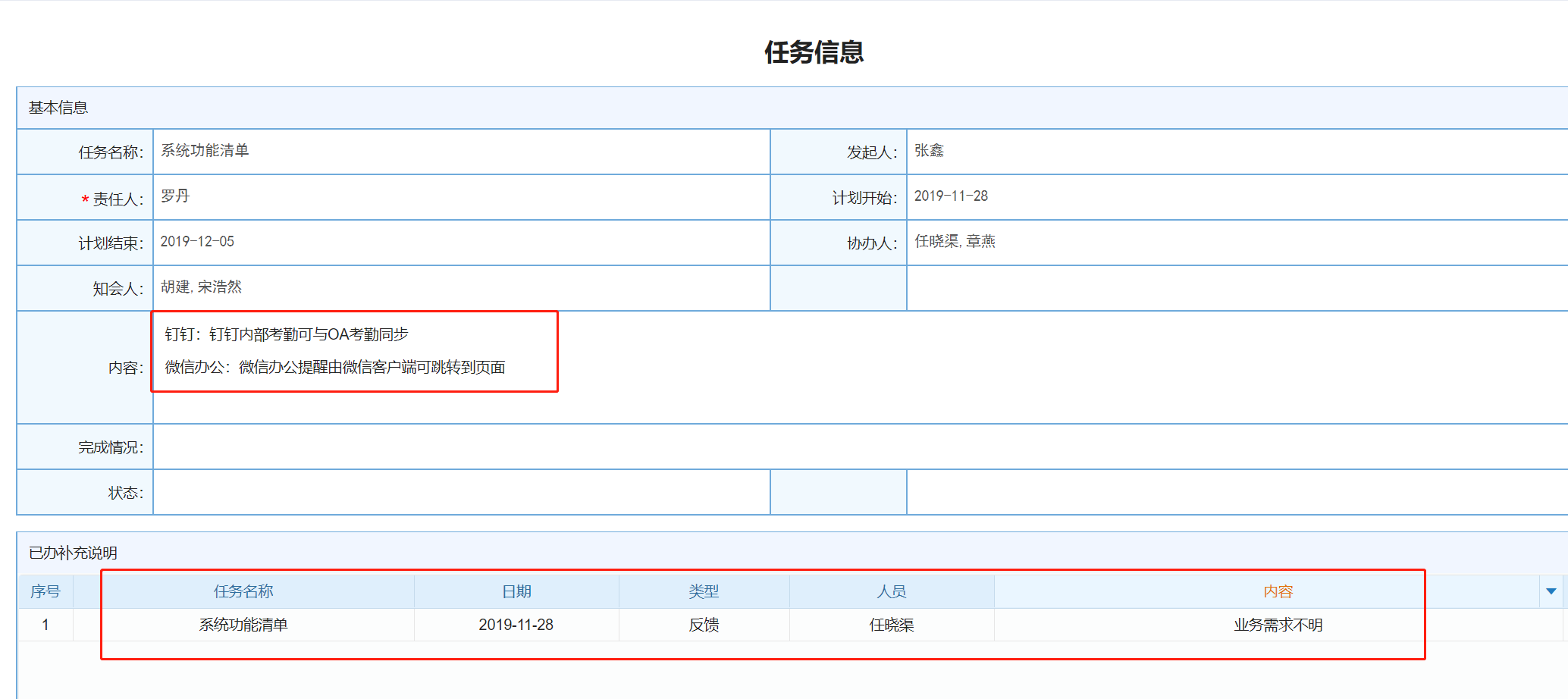Open the table header column menu arrow
This screenshot has width=1568, height=699.
coord(1551,591)
